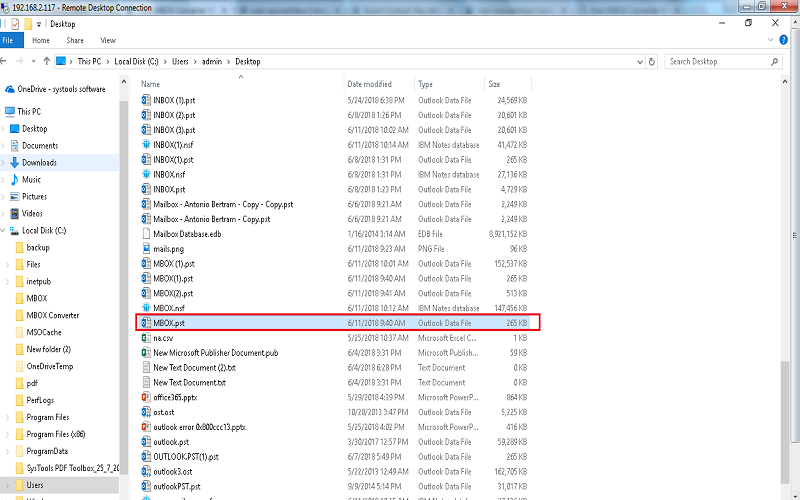This screenshot has width=800, height=500.
Task: Select the MBOX.pst file name
Action: coord(169,323)
